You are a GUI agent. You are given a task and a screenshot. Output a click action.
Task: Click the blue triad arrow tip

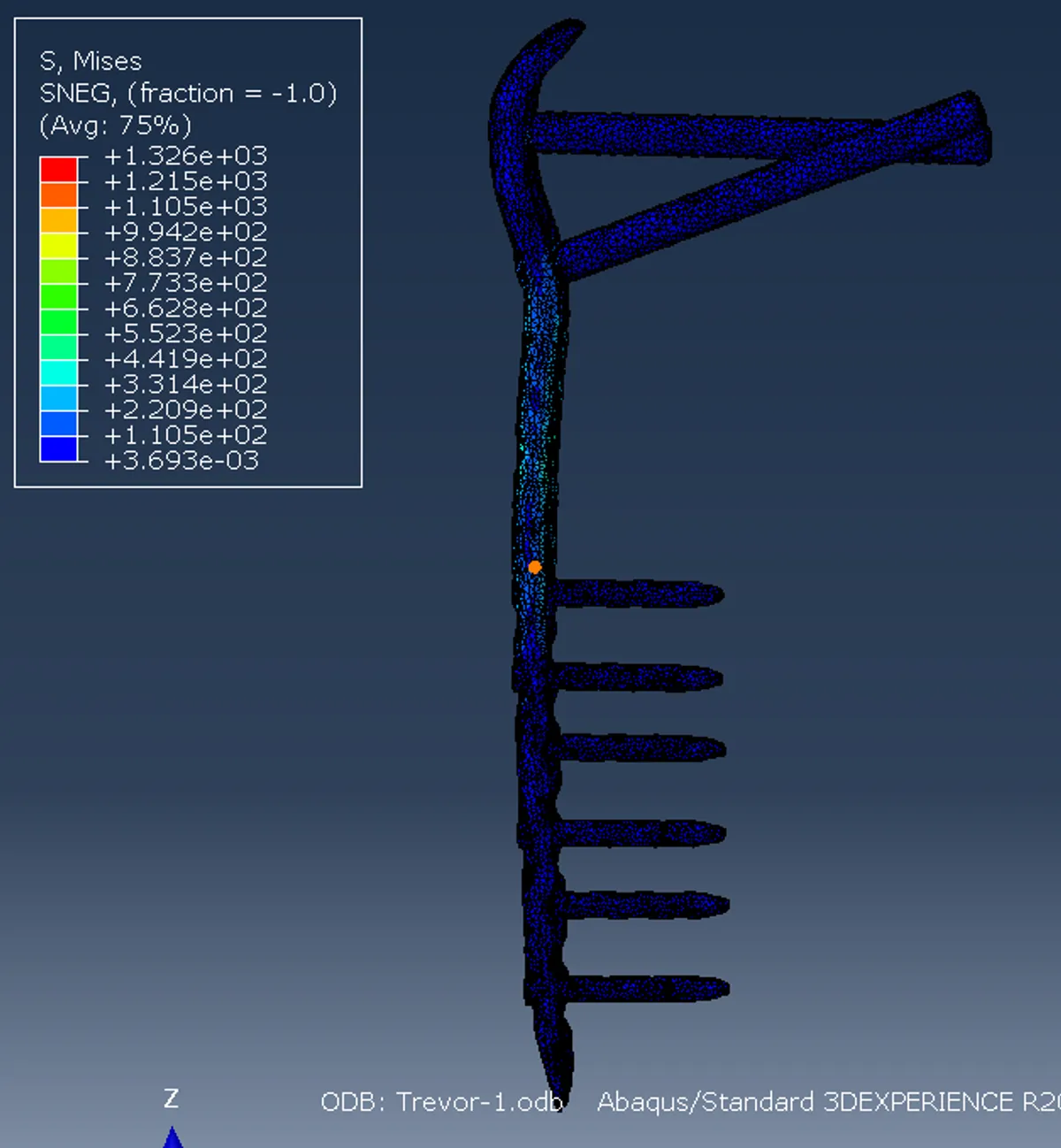(x=173, y=1136)
